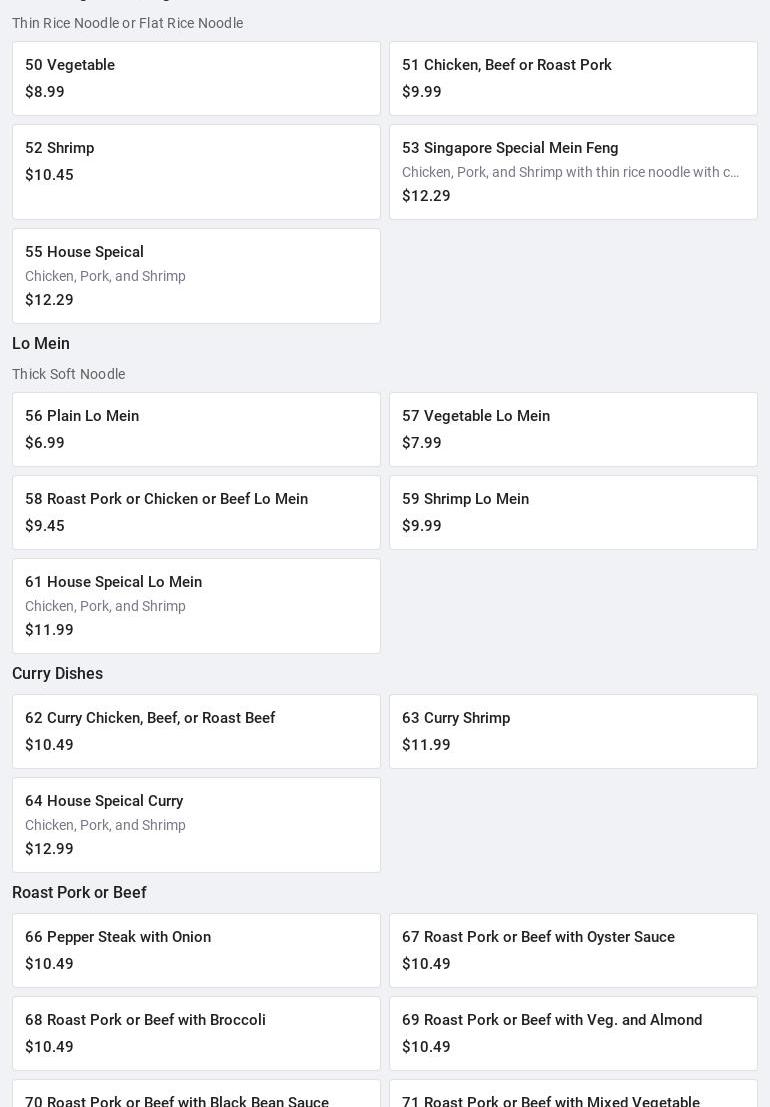
Task: Pick 66 Pepper Steak with Onion
Action: (196, 950)
